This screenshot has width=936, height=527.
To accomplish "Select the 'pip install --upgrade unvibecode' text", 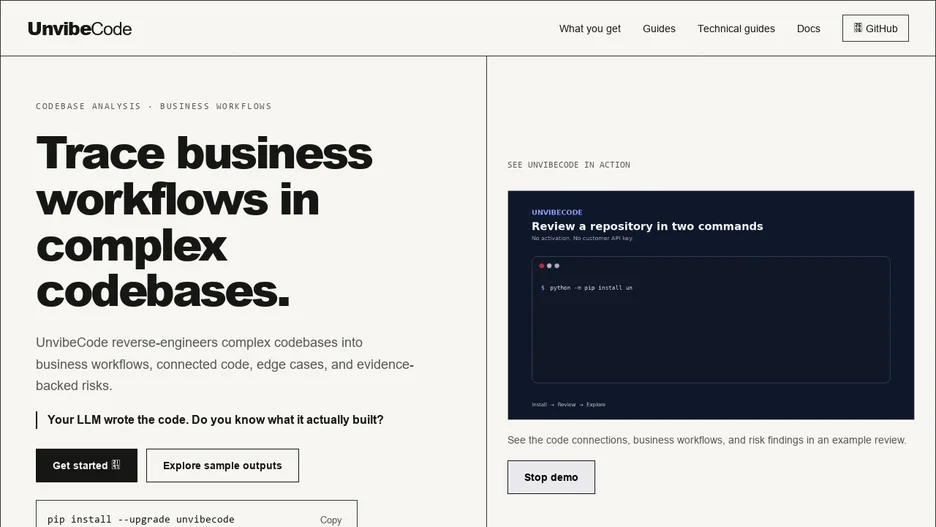I will tap(141, 519).
